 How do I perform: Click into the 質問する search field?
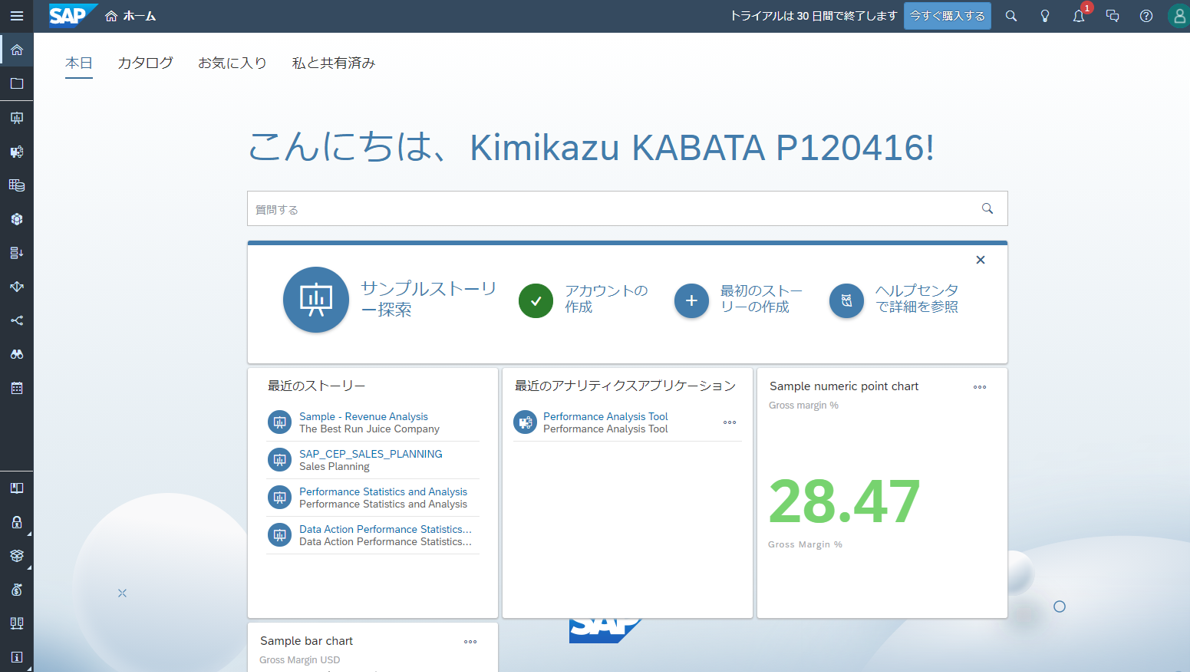point(627,209)
